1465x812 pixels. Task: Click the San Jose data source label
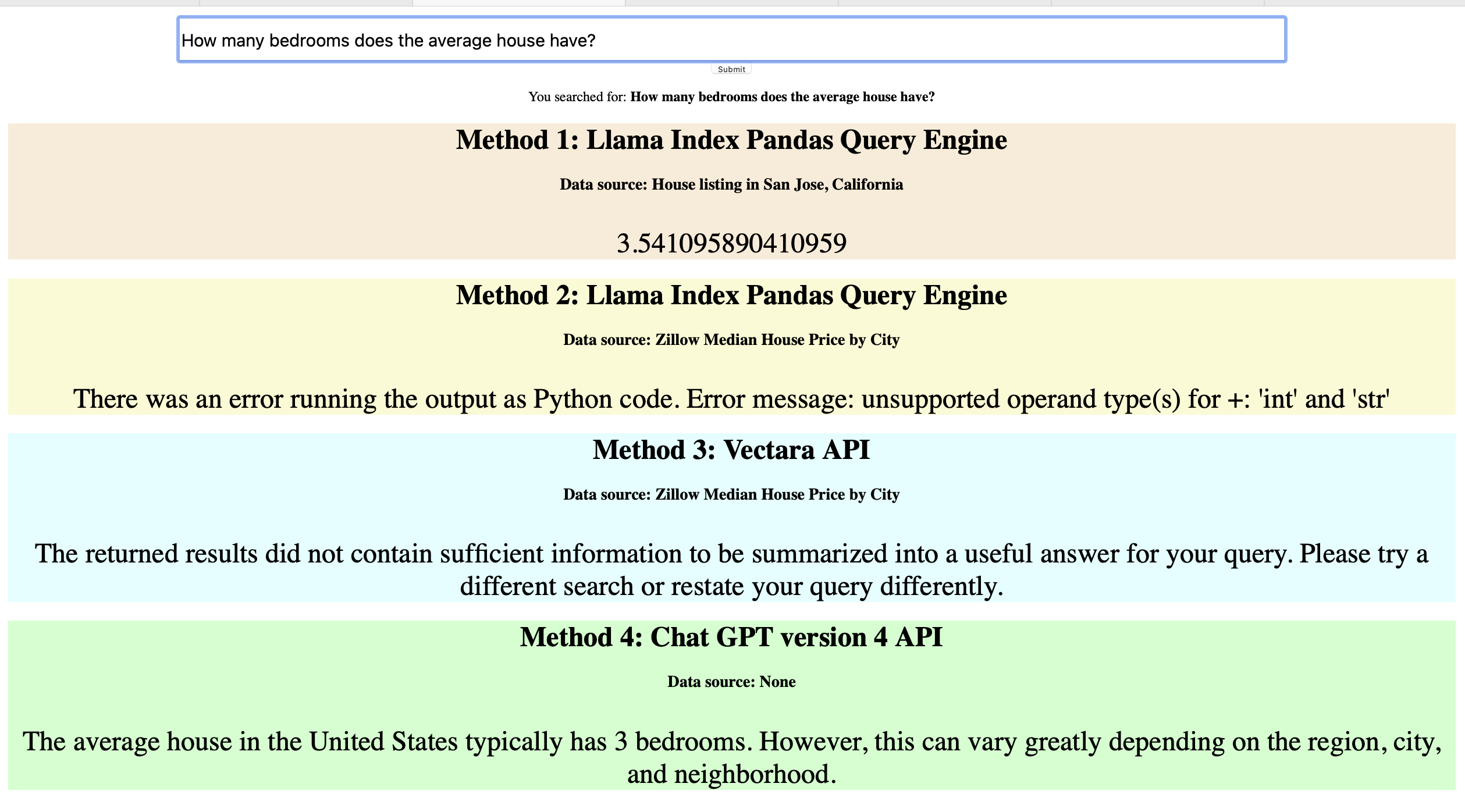(731, 184)
